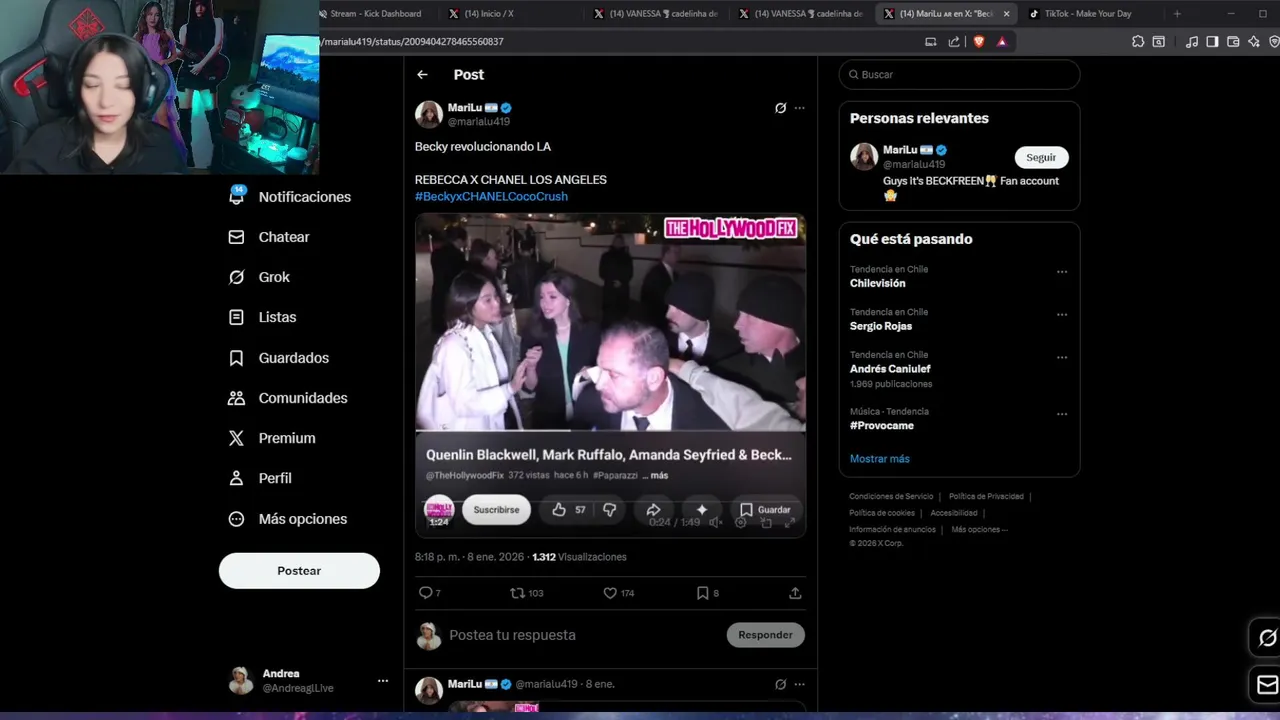1280x720 pixels.
Task: Go back with the Post arrow
Action: [x=422, y=75]
